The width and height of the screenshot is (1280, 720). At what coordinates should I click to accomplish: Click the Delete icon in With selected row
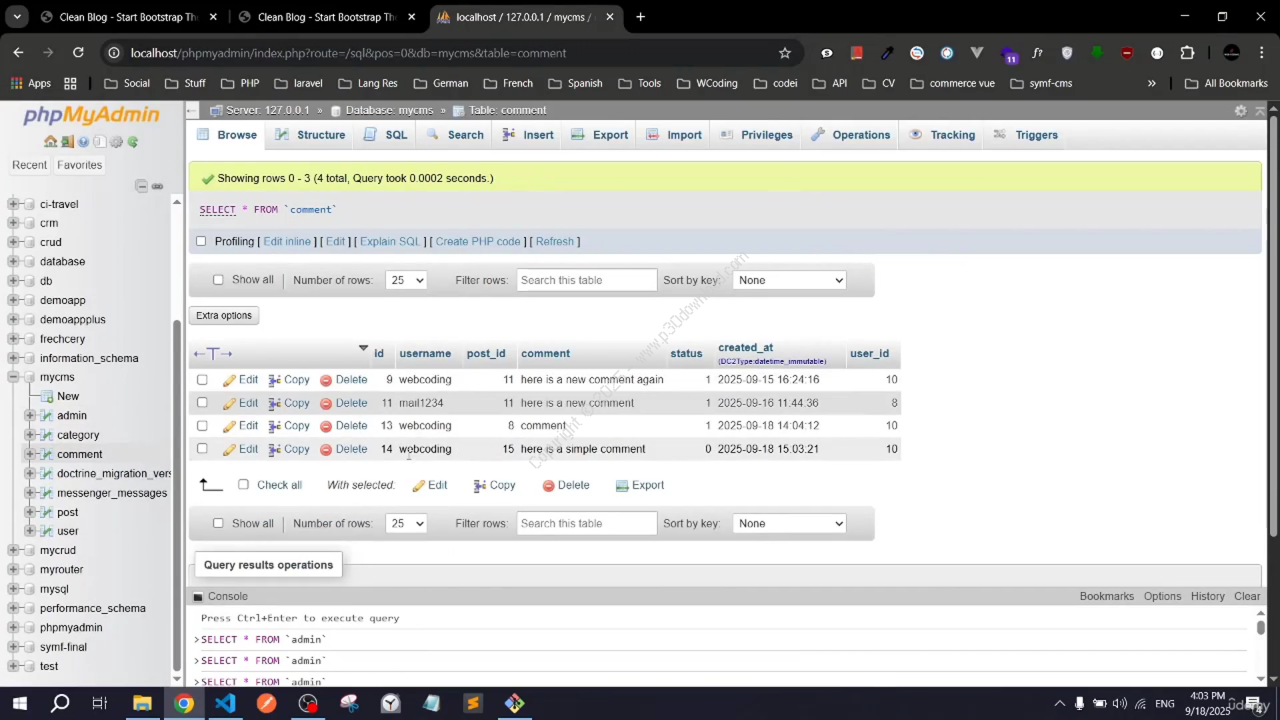548,485
